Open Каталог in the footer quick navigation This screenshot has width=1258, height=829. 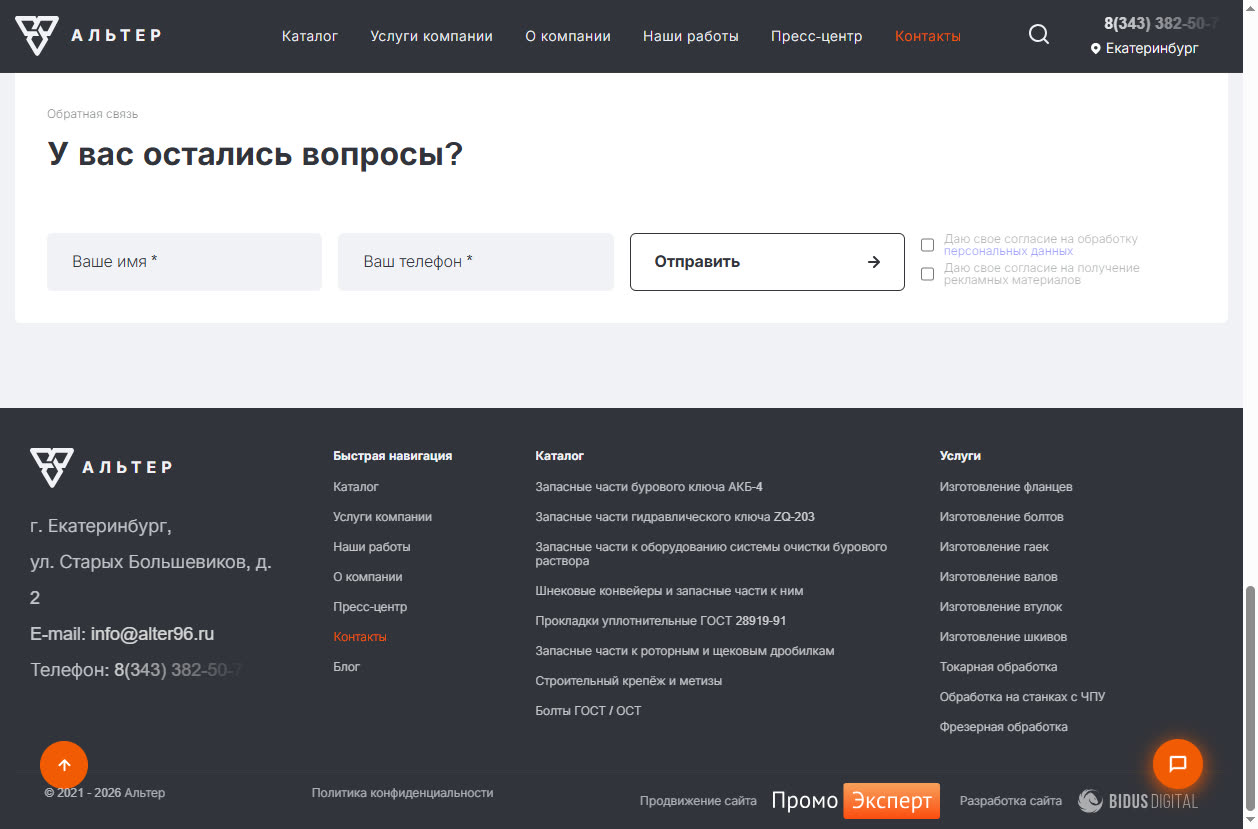[x=356, y=487]
